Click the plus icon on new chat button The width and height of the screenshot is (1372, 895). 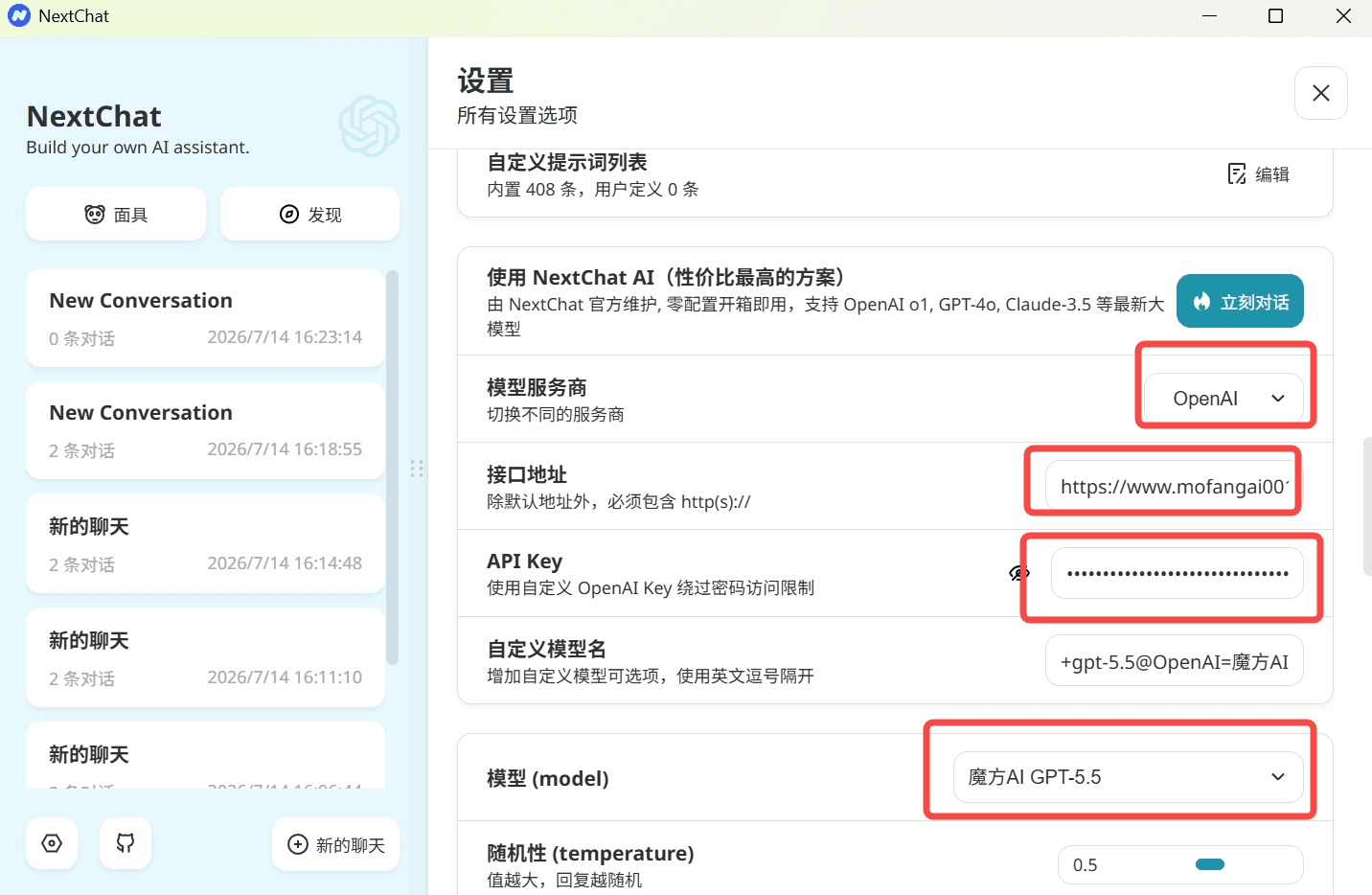298,844
